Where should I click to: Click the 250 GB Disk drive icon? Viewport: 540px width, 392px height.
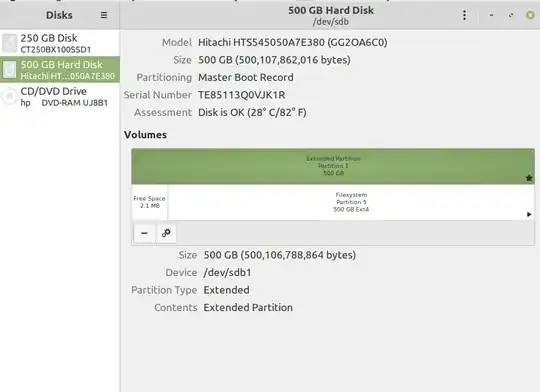[9, 43]
